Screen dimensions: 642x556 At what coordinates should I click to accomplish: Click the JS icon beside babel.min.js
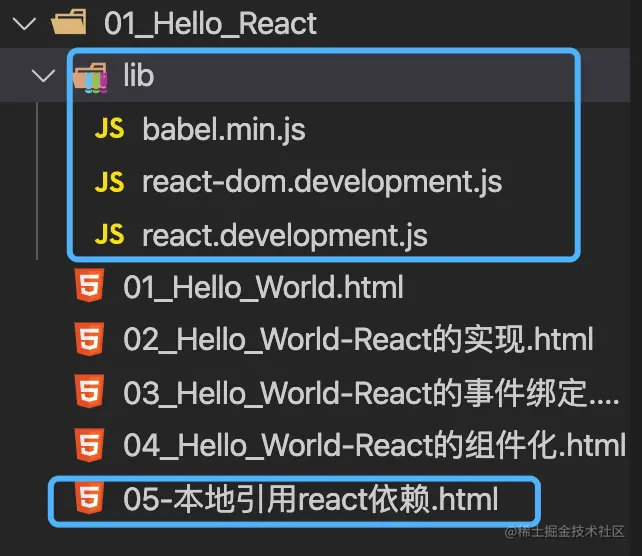tap(109, 129)
